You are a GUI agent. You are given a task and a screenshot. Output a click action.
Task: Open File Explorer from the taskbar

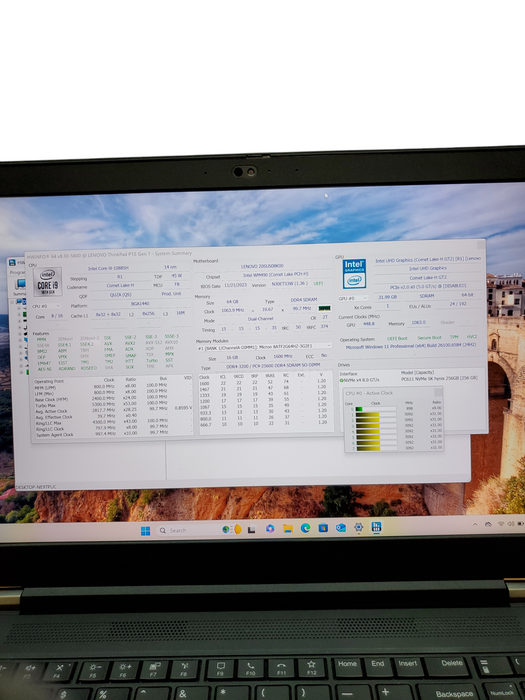pyautogui.click(x=288, y=529)
